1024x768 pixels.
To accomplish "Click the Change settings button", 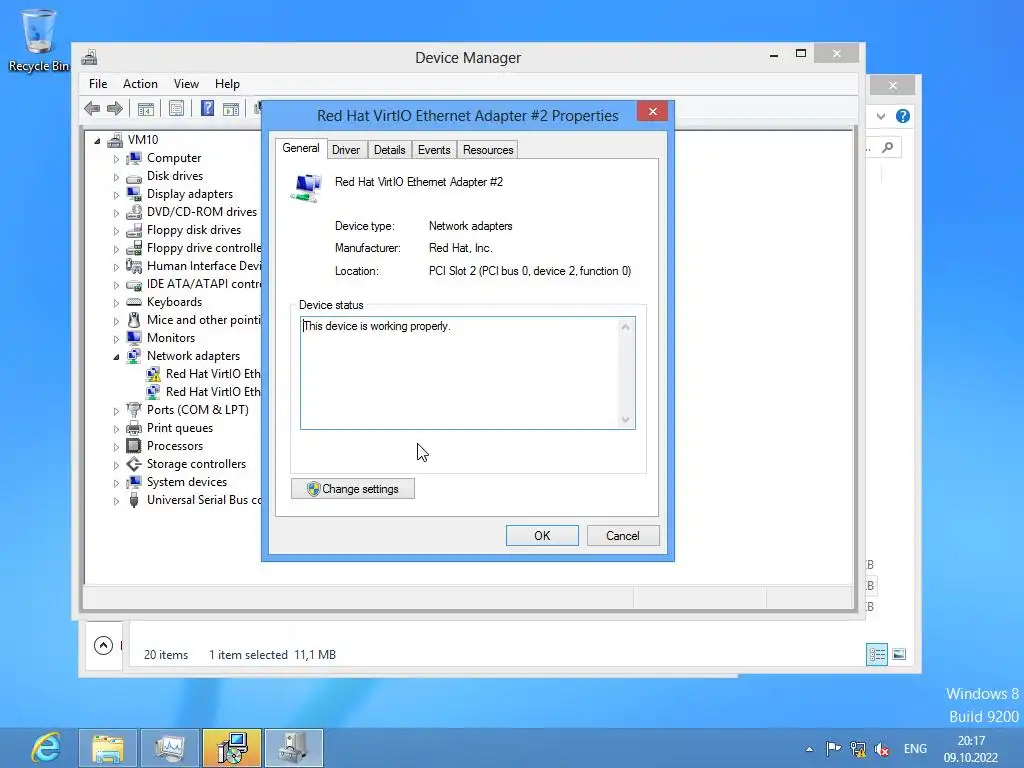I will tap(353, 488).
